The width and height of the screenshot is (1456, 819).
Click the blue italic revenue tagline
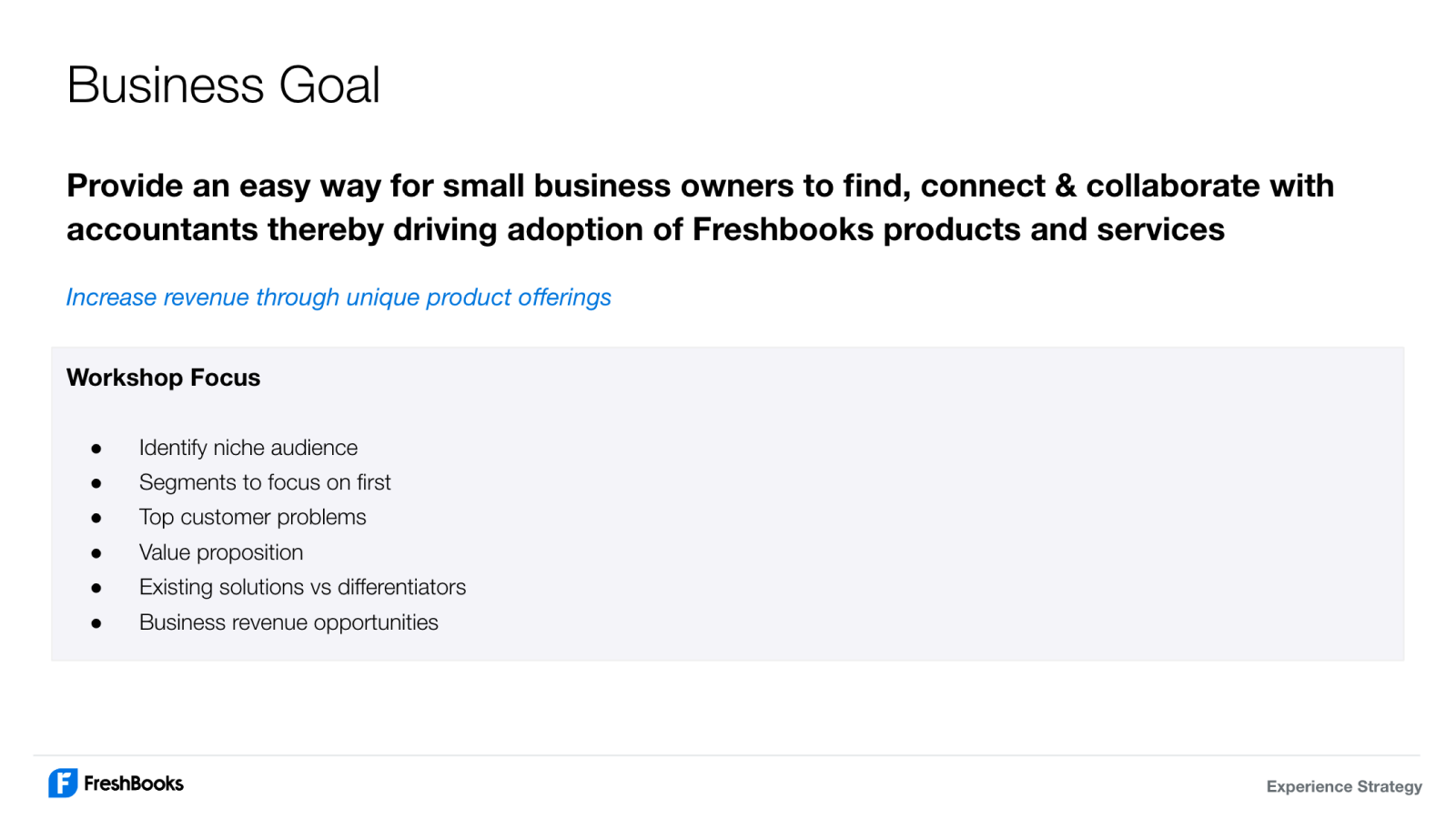[x=339, y=298]
